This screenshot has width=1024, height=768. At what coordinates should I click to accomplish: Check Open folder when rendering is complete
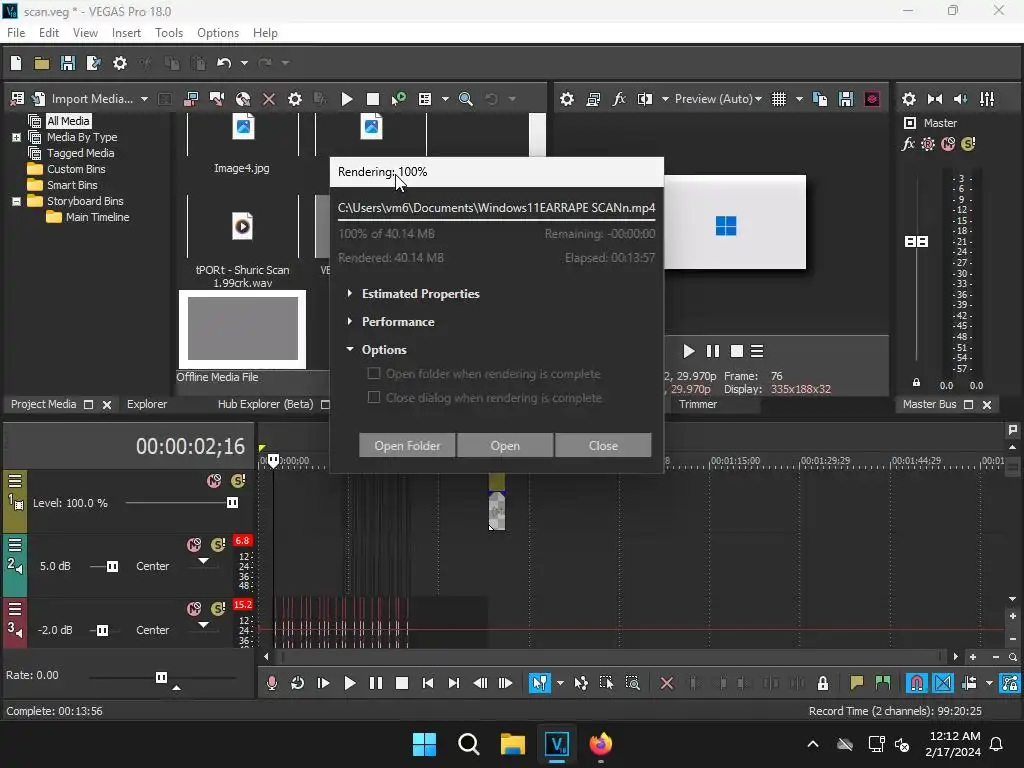coord(374,374)
